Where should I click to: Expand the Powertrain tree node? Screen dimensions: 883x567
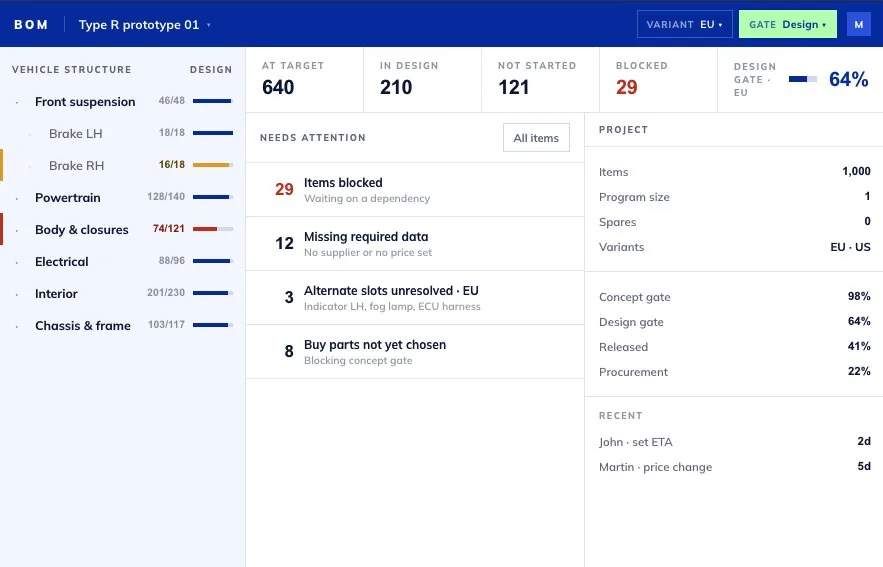click(x=17, y=198)
